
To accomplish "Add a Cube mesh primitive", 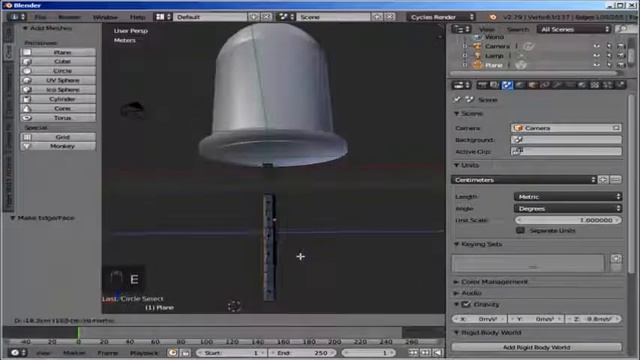I will [58, 62].
